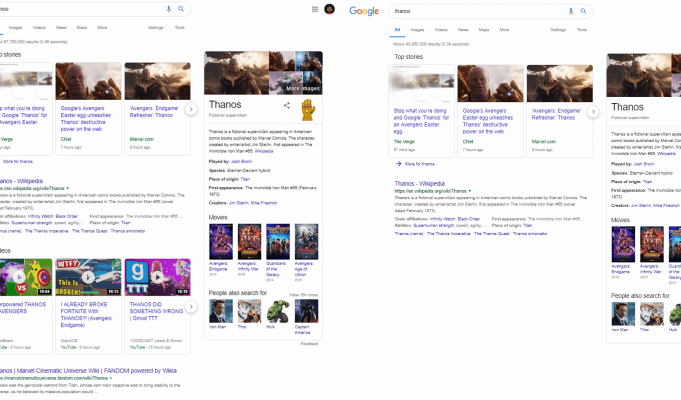Image resolution: width=681 pixels, height=400 pixels.
Task: Select Iron Man thumbnail in left panel
Action: (221, 311)
